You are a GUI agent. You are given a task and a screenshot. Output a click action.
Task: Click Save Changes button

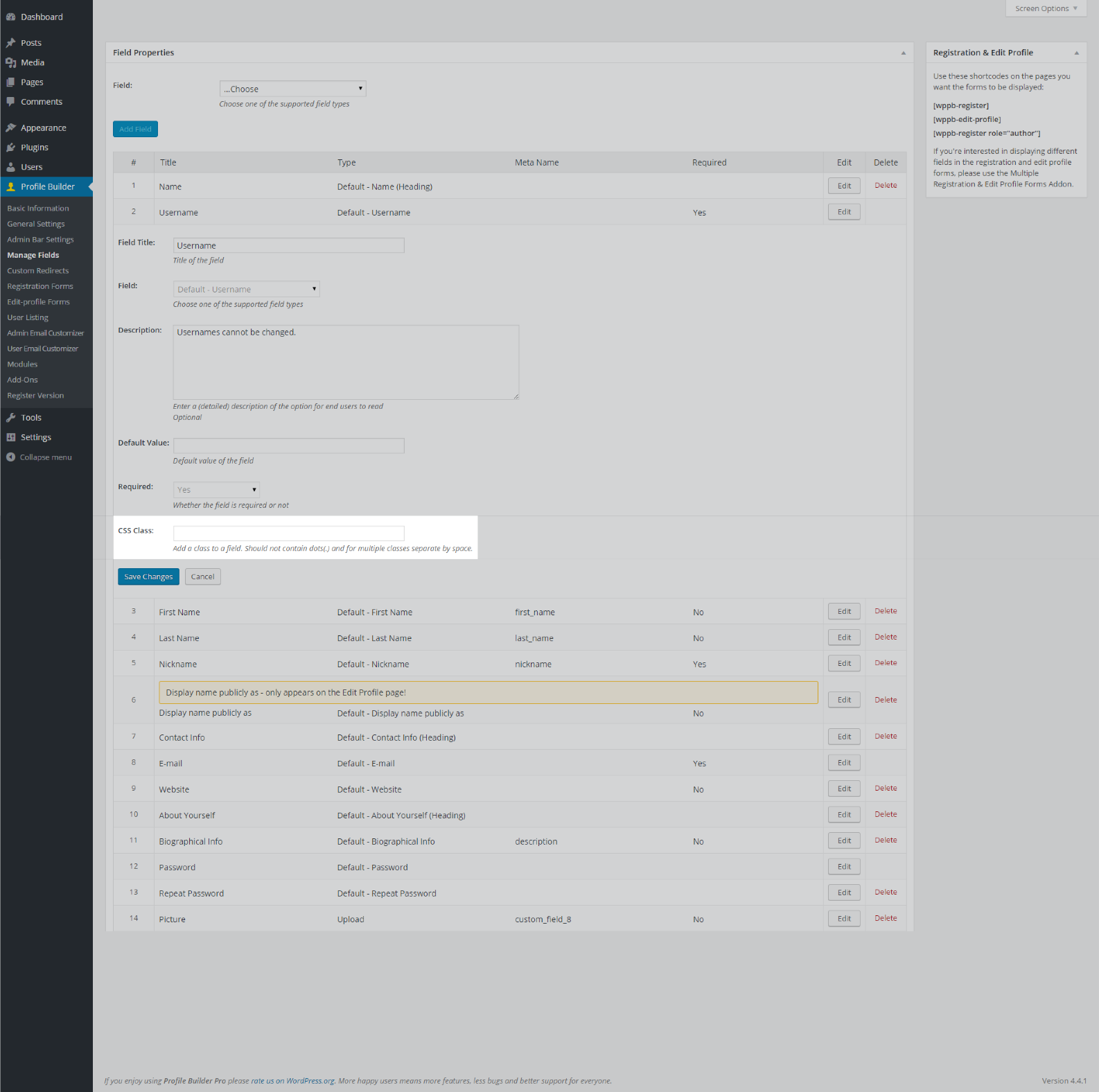[x=148, y=576]
